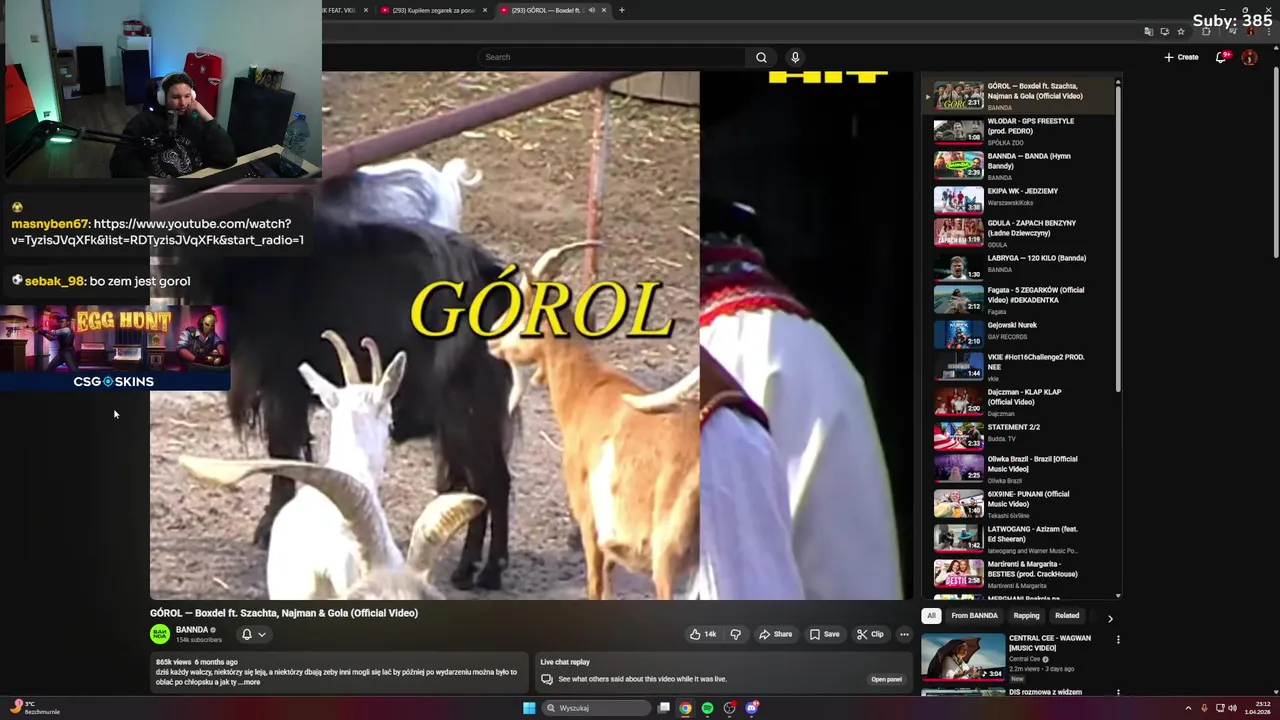
Task: Click the Save button
Action: click(824, 634)
